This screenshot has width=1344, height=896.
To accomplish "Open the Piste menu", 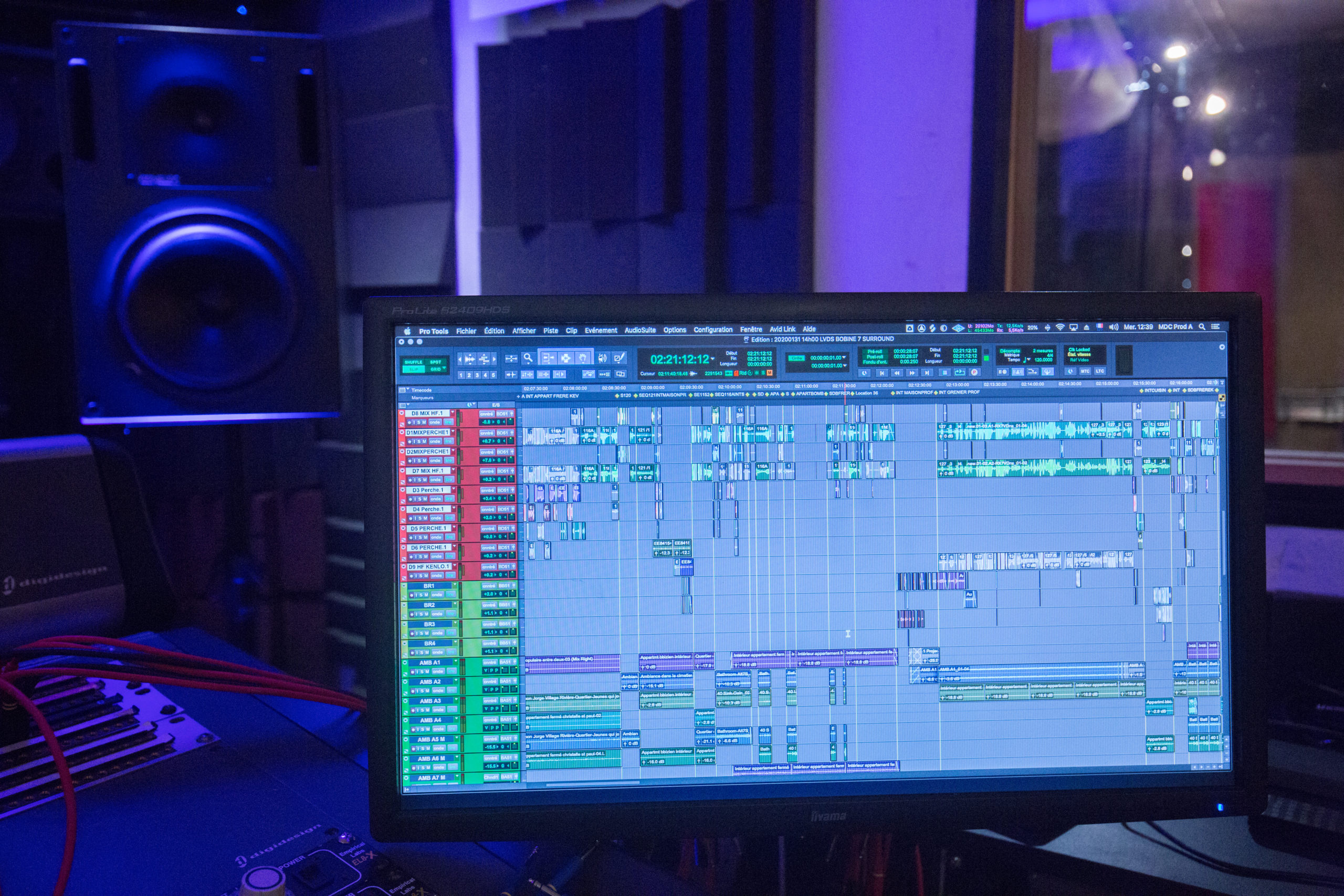I will (x=550, y=331).
